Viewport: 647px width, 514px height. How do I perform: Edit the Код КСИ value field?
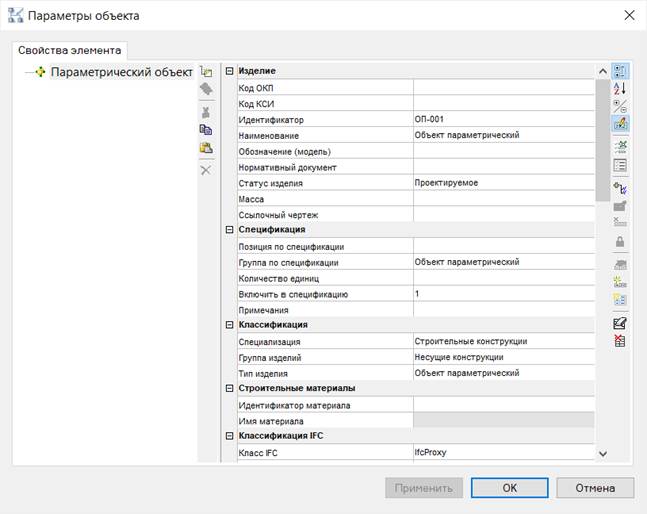pyautogui.click(x=504, y=104)
